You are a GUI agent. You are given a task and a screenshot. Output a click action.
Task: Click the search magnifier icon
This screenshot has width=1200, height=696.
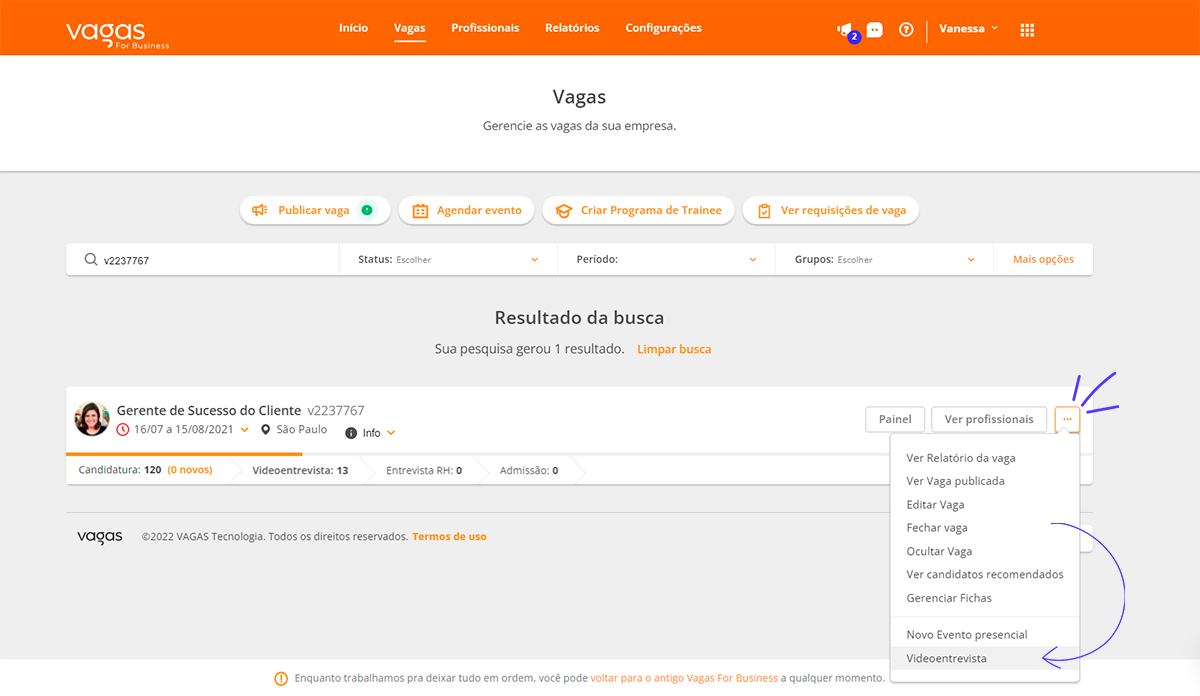(x=91, y=259)
